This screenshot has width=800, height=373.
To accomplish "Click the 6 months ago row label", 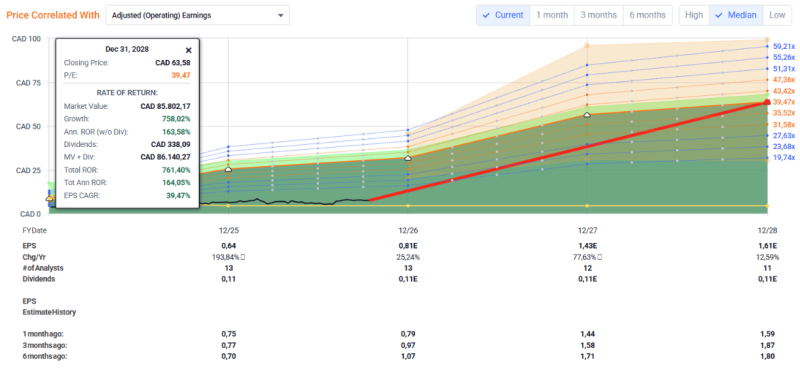I will pyautogui.click(x=45, y=356).
